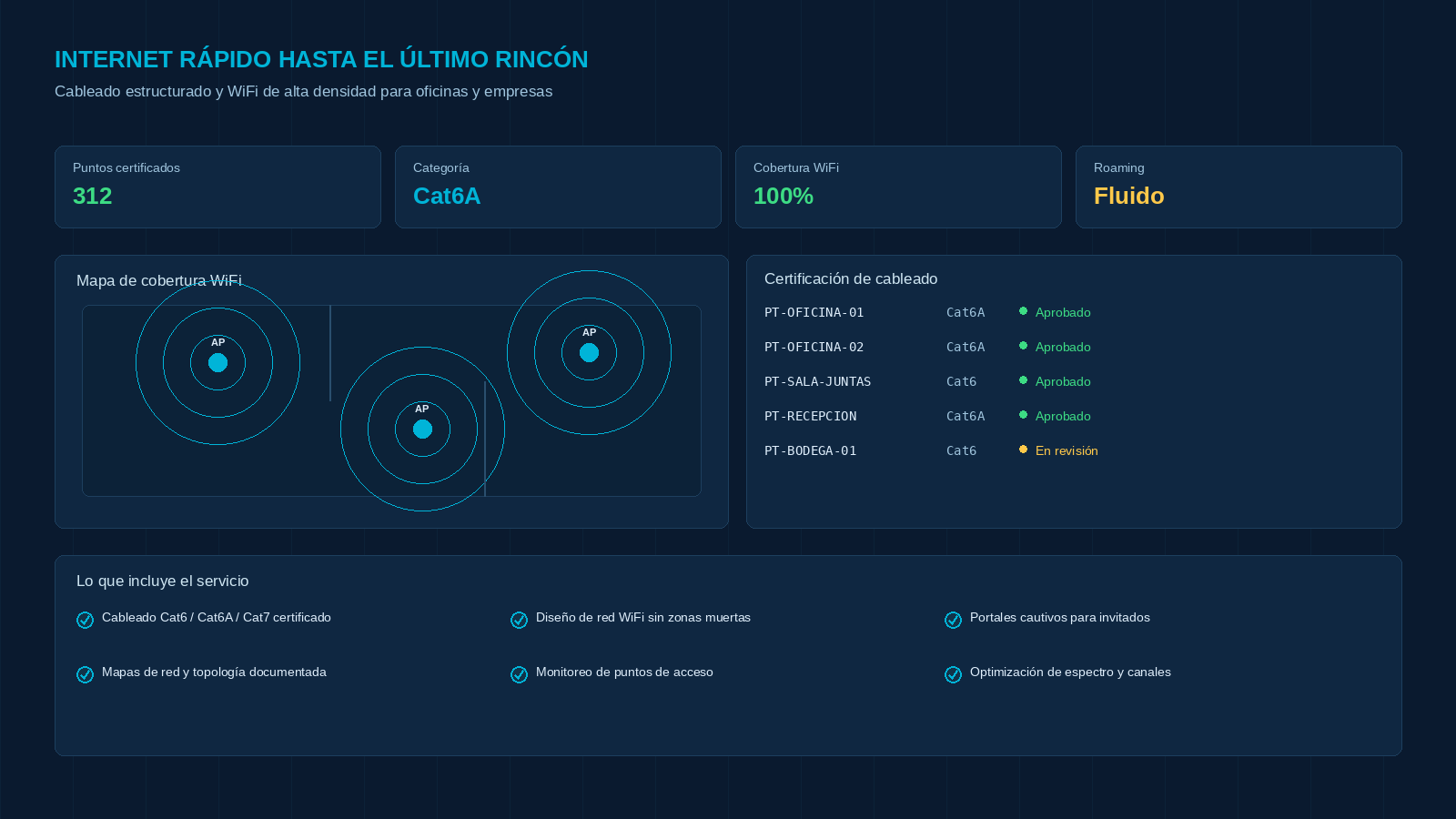Click Diseño de red WiFi sin zonas muertas
The image size is (1456, 819).
(643, 617)
